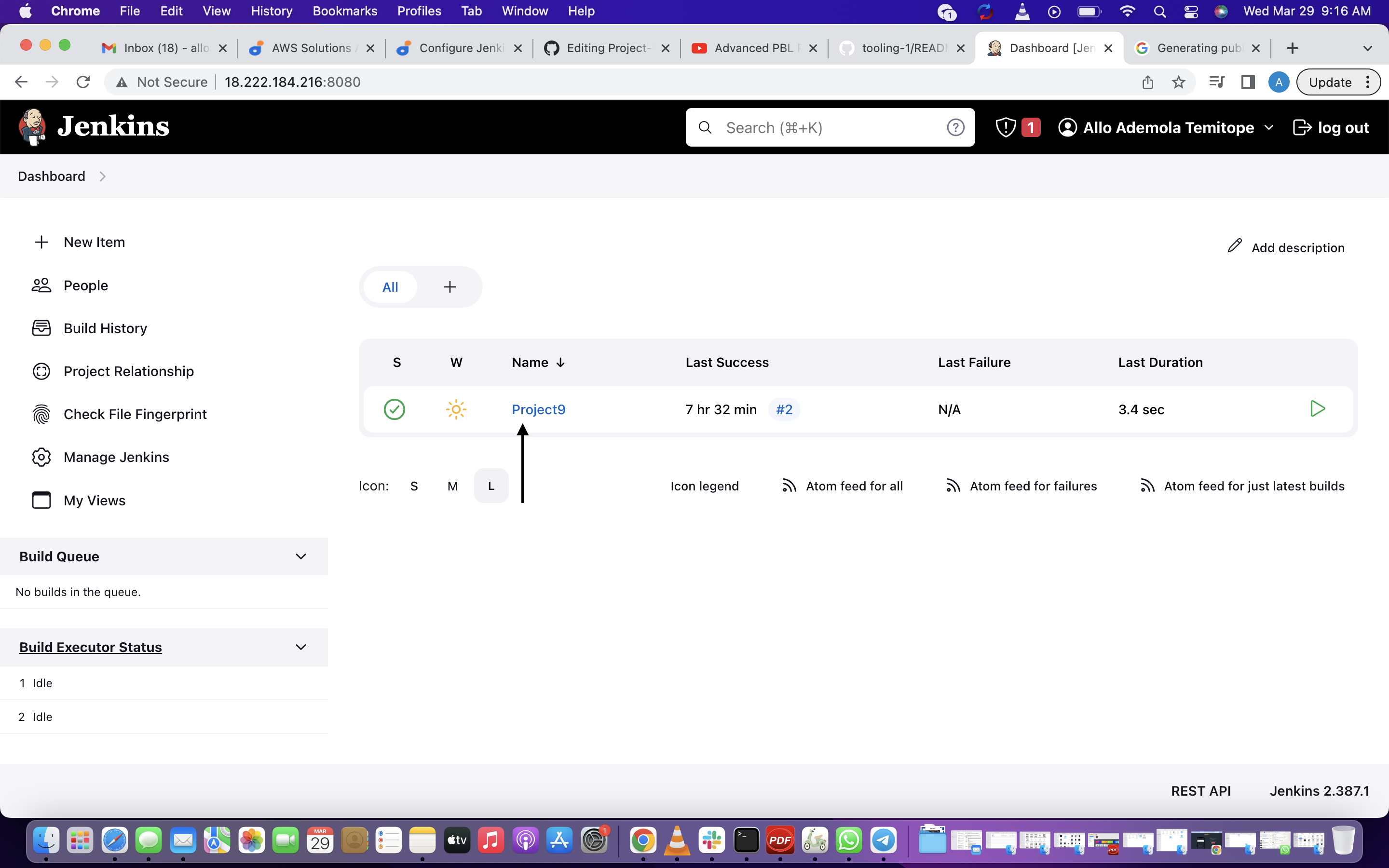Collapse the Build Executor Status panel

pyautogui.click(x=301, y=647)
